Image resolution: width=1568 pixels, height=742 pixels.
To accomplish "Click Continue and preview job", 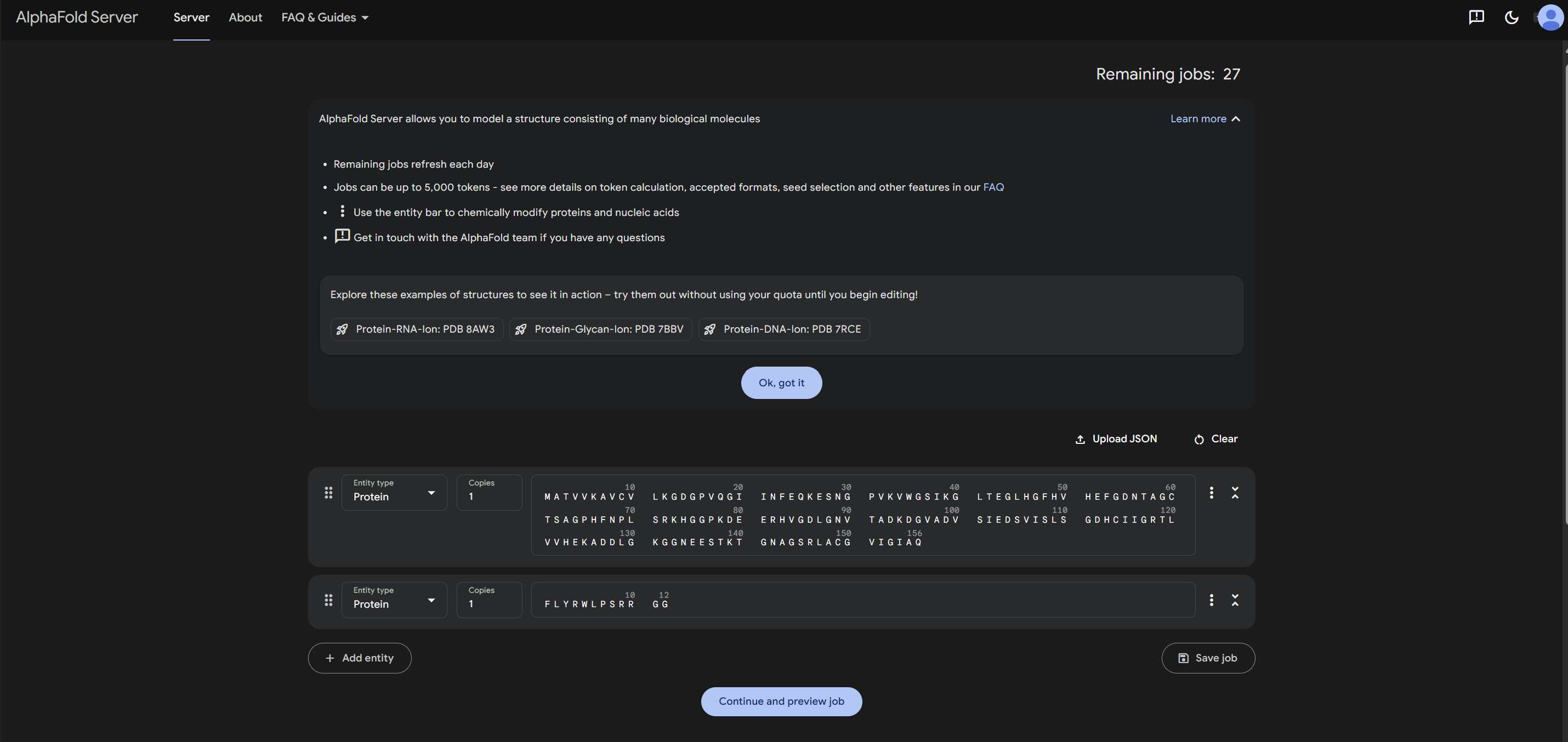I will pos(781,701).
